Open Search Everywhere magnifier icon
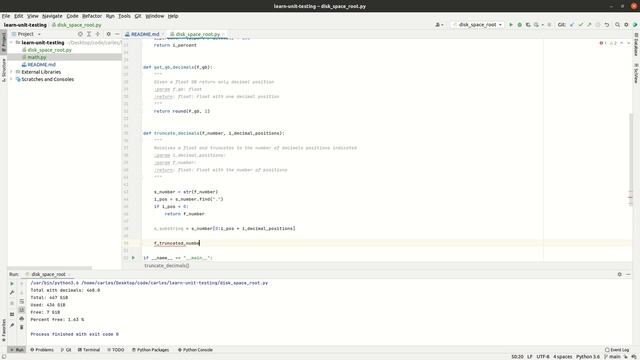This screenshot has width=640, height=360. [618, 25]
